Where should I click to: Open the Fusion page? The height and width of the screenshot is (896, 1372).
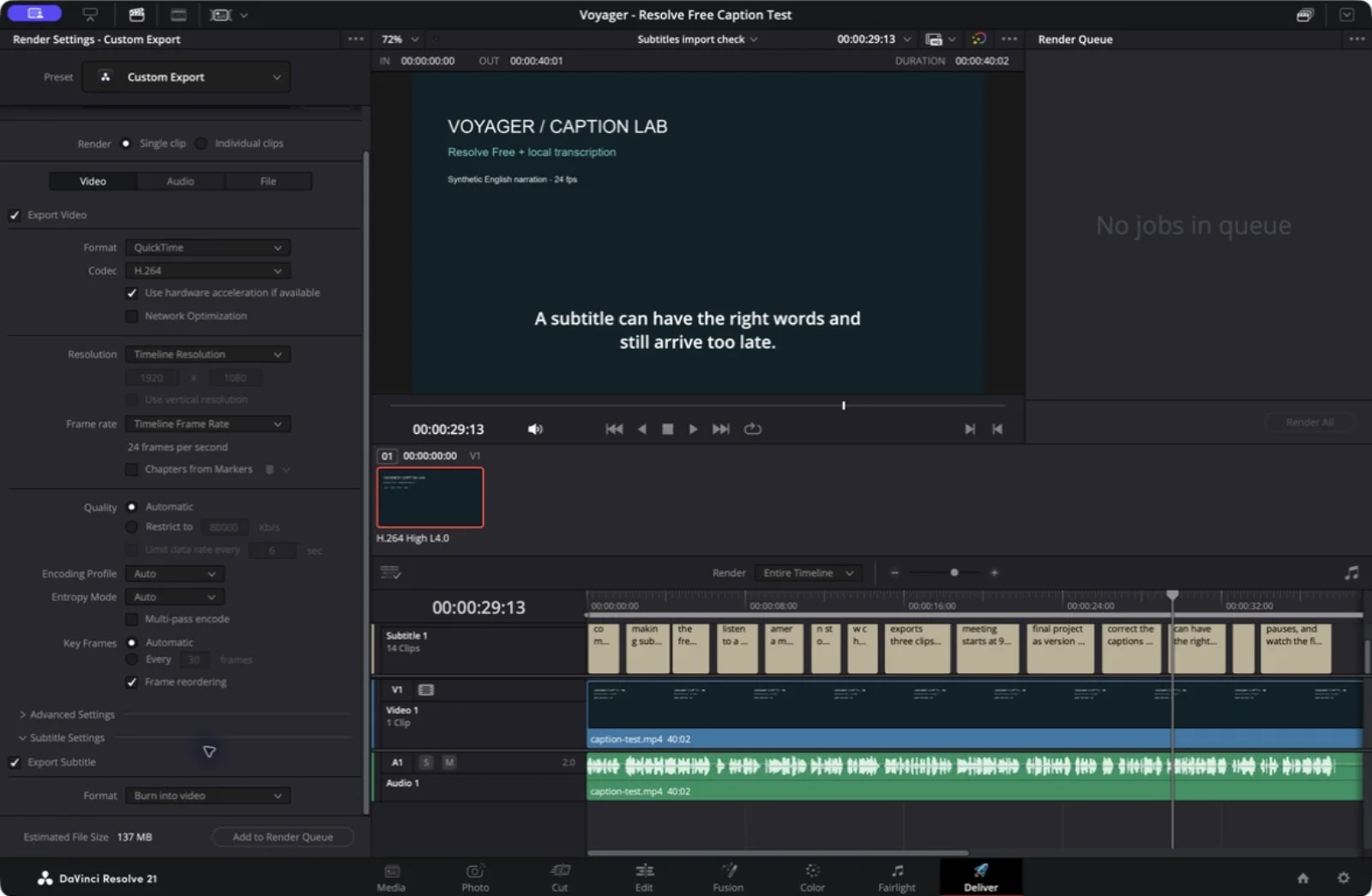pyautogui.click(x=728, y=877)
